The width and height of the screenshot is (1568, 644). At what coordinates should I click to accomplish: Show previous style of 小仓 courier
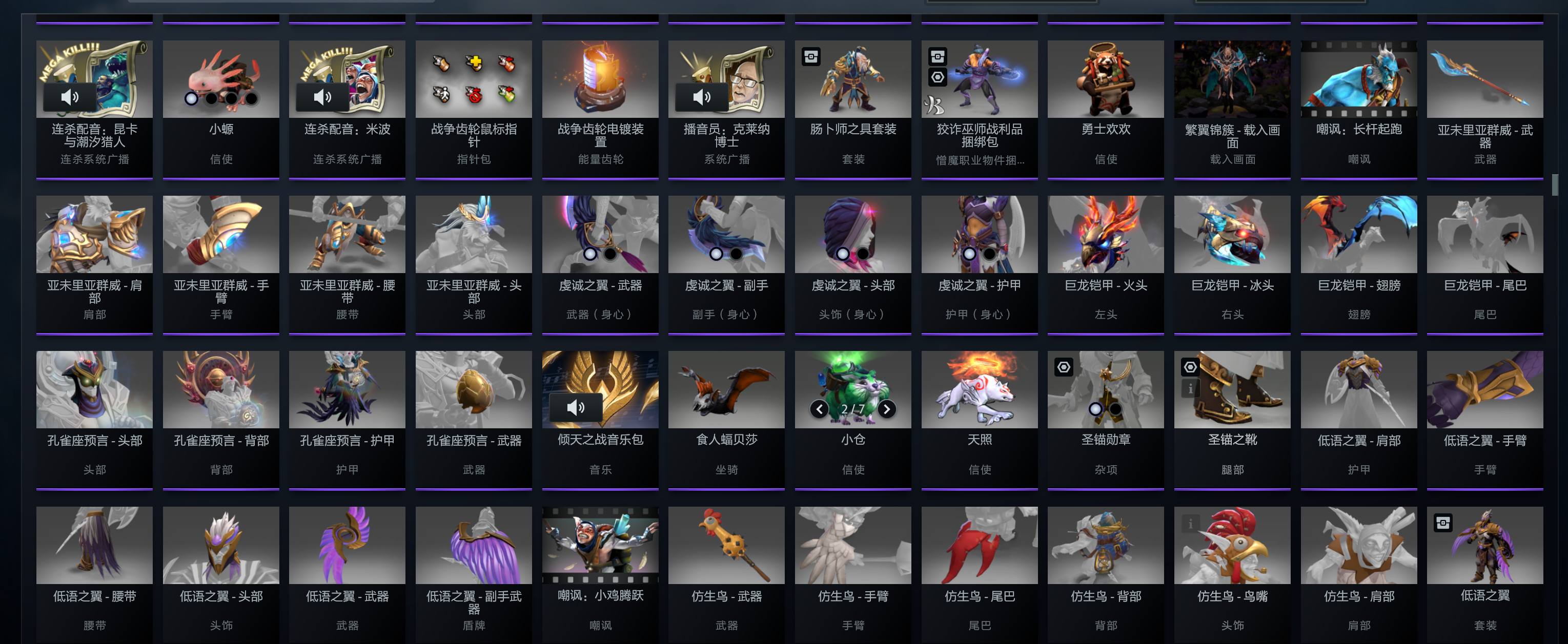click(x=819, y=409)
